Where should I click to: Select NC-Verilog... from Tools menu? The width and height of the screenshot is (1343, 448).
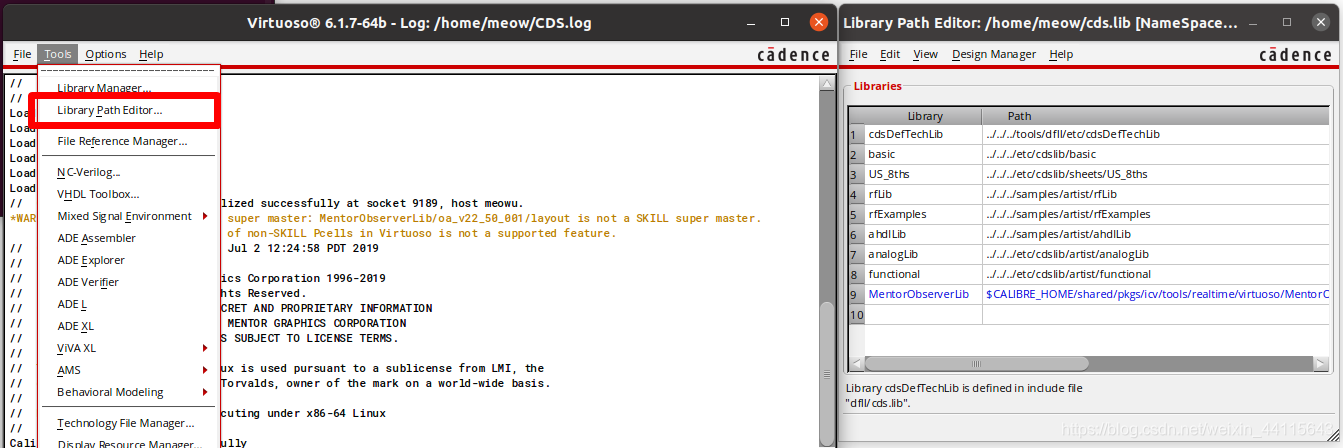tap(89, 173)
